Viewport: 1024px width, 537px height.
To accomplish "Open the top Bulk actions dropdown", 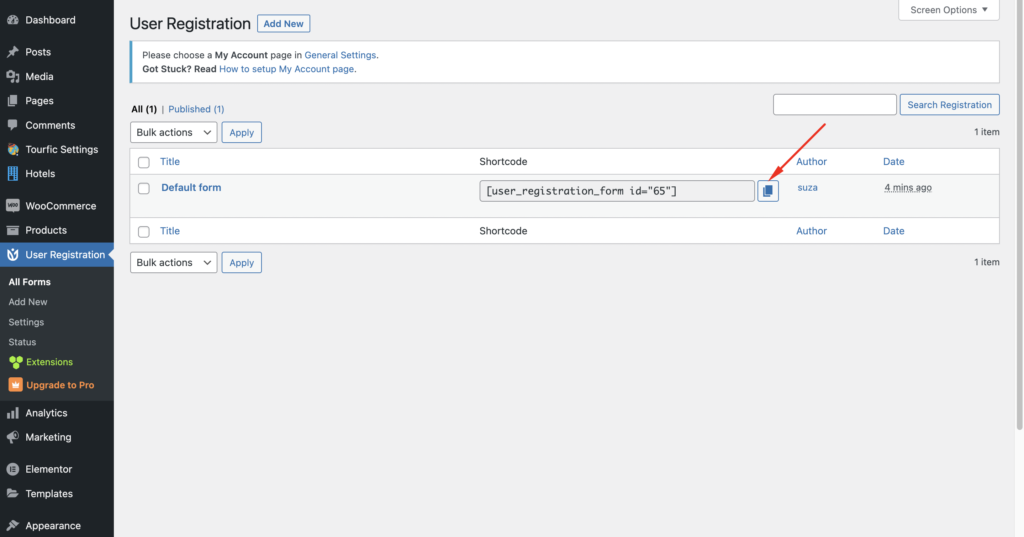I will 174,133.
